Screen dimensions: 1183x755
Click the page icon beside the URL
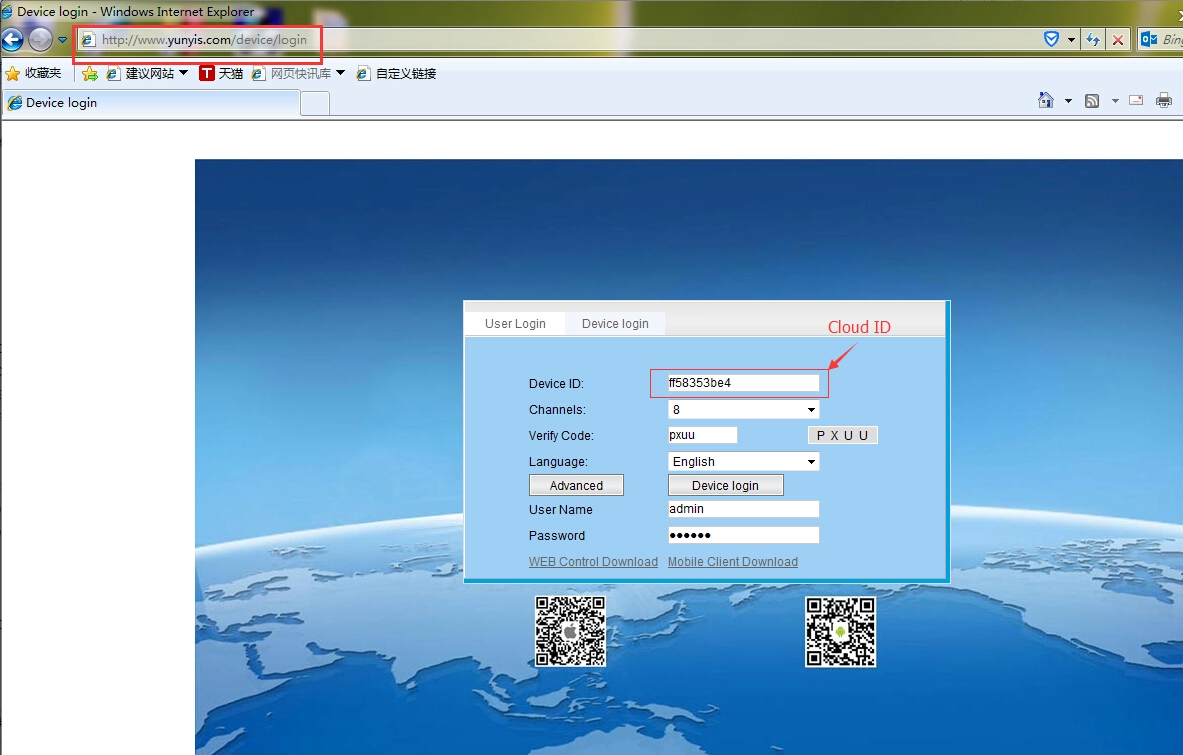pos(88,40)
